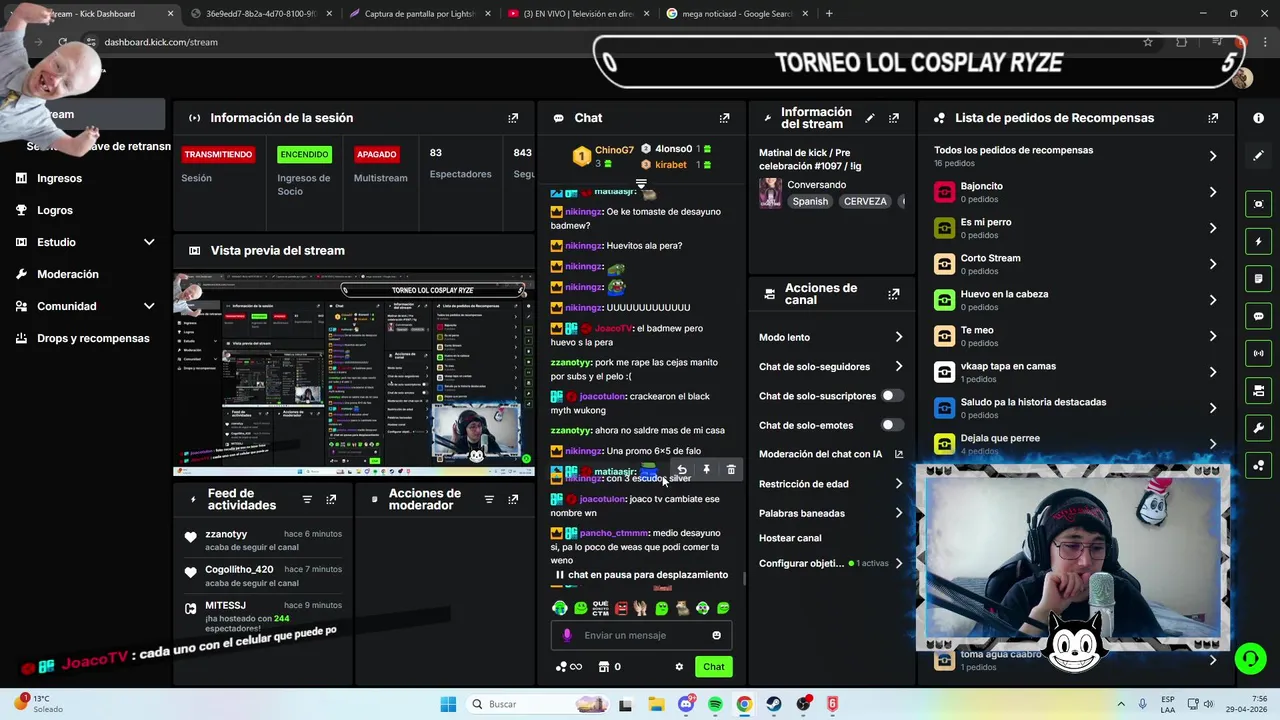Send message with the green Chat button

coord(714,667)
